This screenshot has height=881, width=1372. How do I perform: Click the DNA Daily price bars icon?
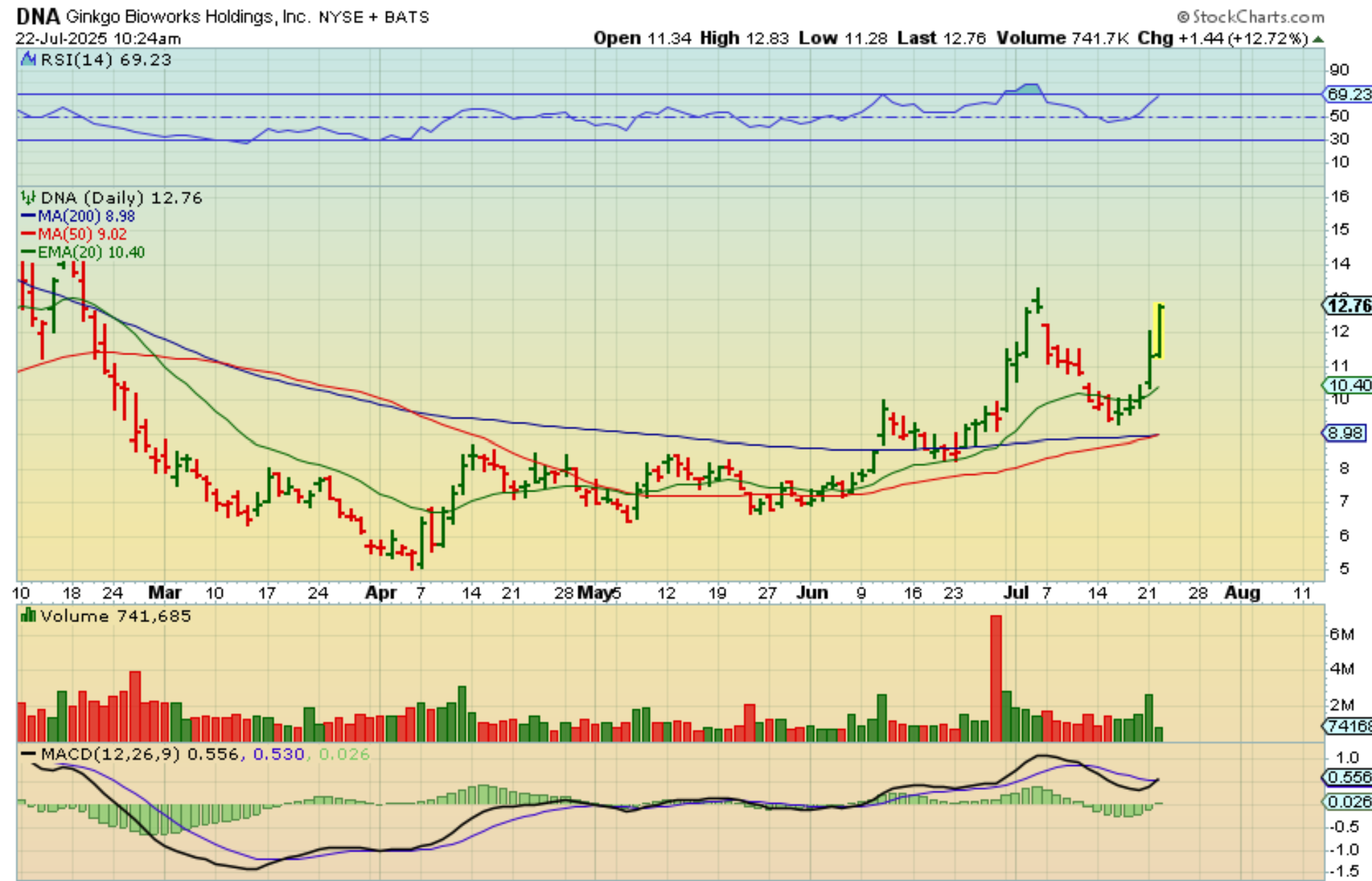pyautogui.click(x=28, y=198)
